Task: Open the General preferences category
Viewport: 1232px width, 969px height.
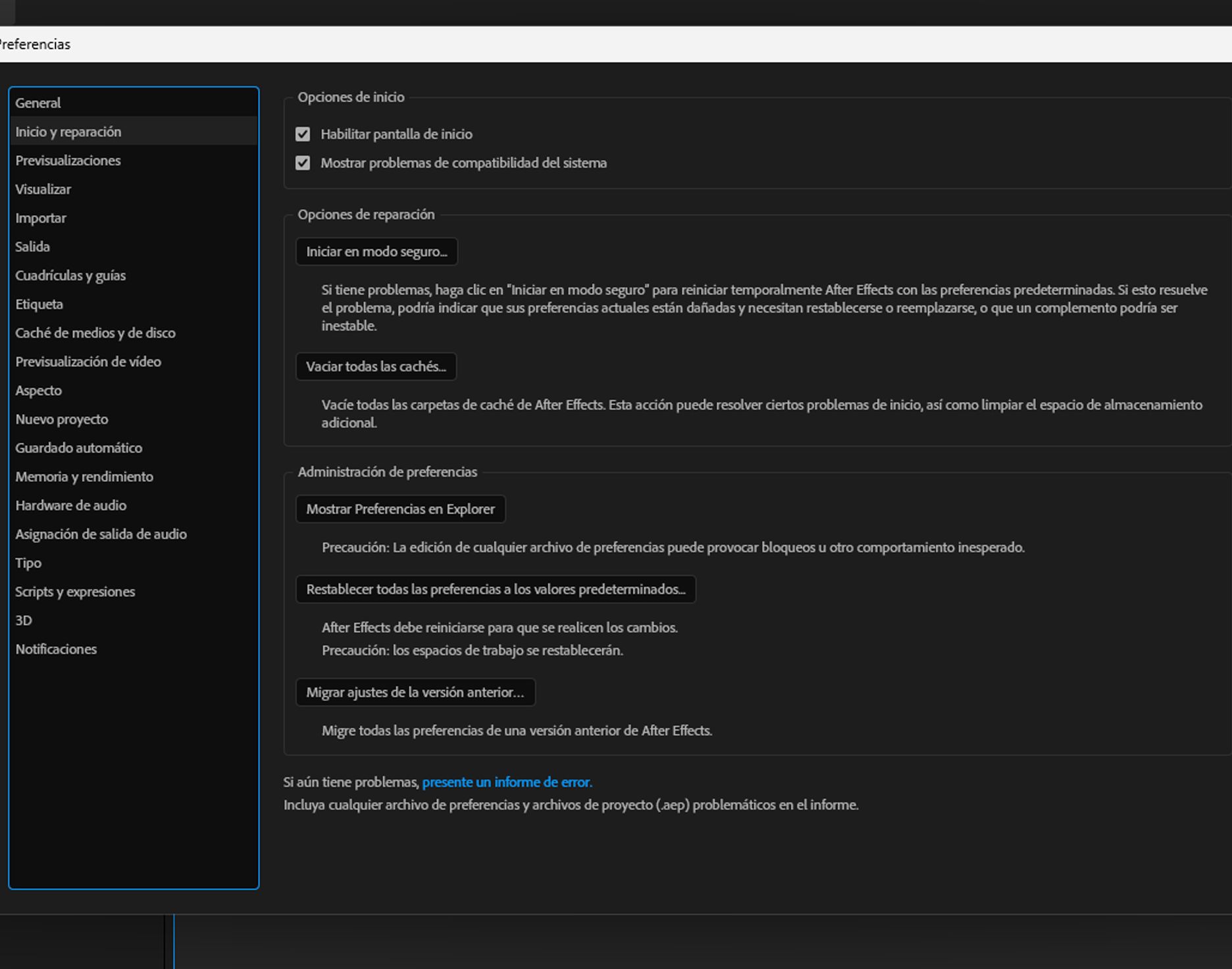Action: pos(134,103)
